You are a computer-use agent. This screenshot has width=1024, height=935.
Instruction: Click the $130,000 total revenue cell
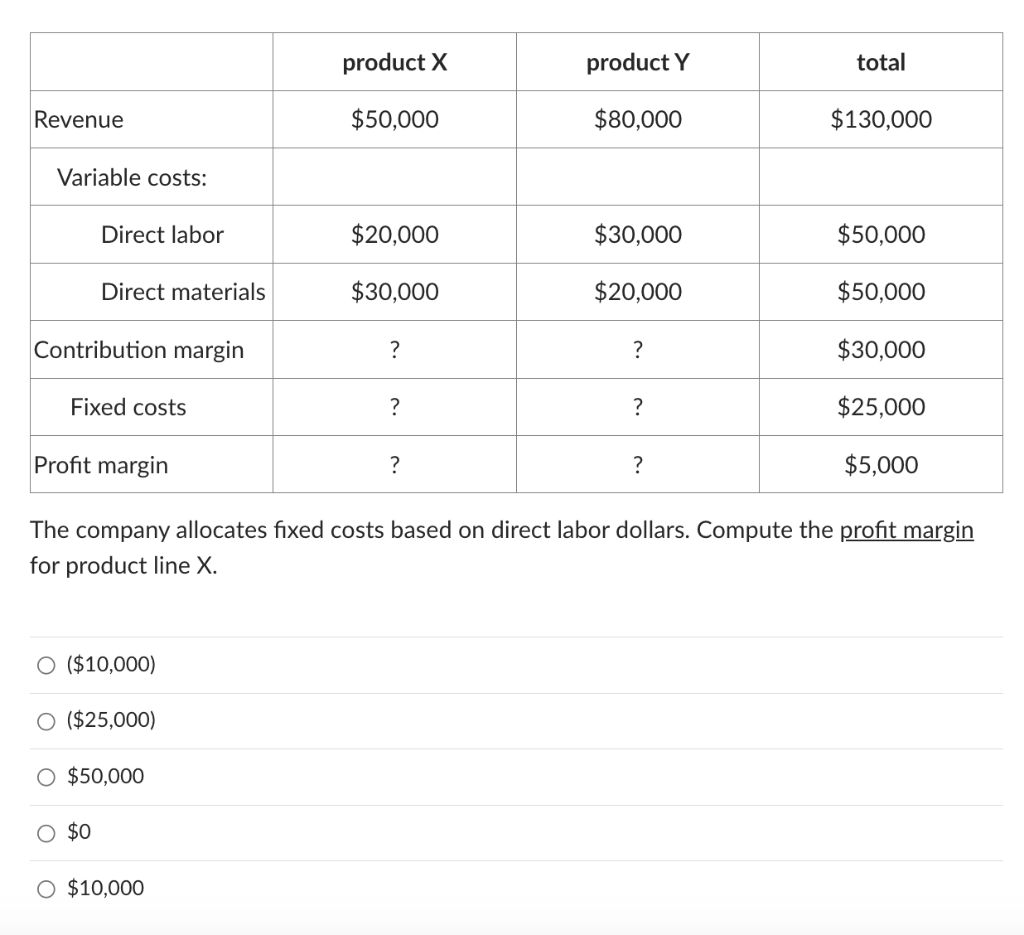881,119
